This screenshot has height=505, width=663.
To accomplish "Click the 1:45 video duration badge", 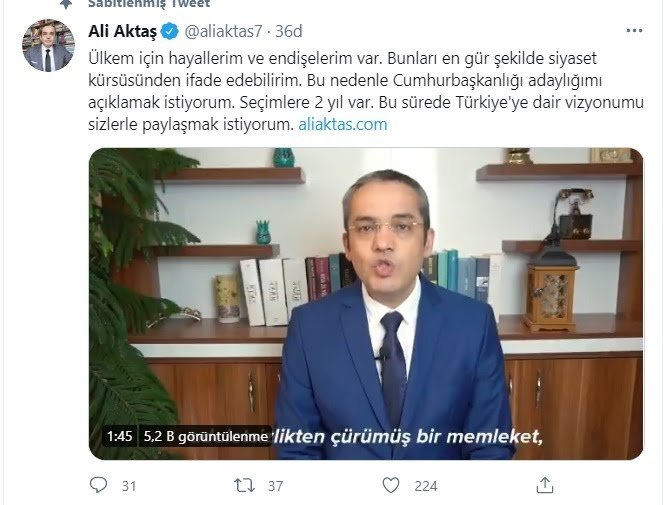I will coord(120,436).
